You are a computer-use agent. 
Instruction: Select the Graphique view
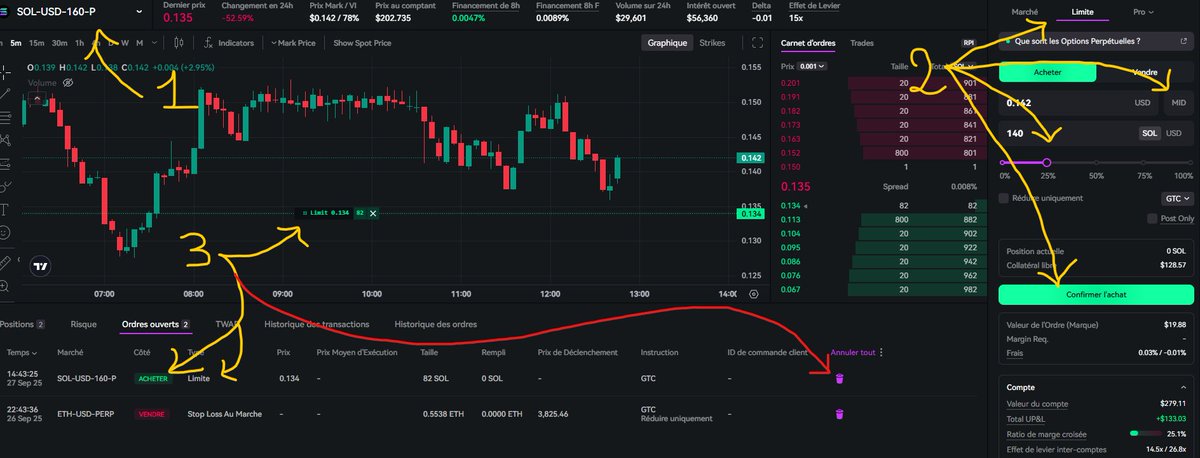click(x=667, y=43)
